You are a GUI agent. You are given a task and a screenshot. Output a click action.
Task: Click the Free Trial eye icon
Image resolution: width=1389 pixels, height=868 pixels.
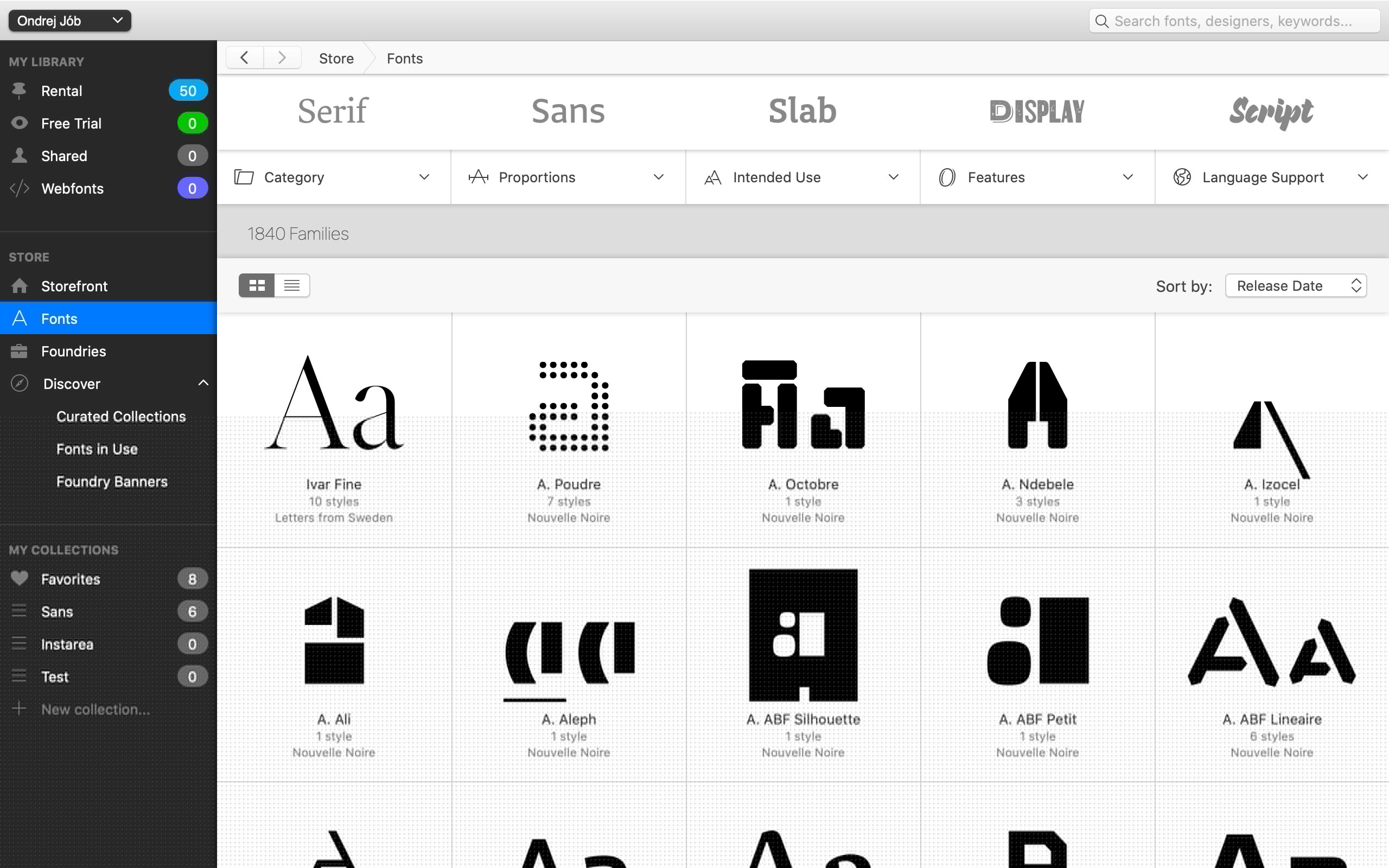point(19,123)
